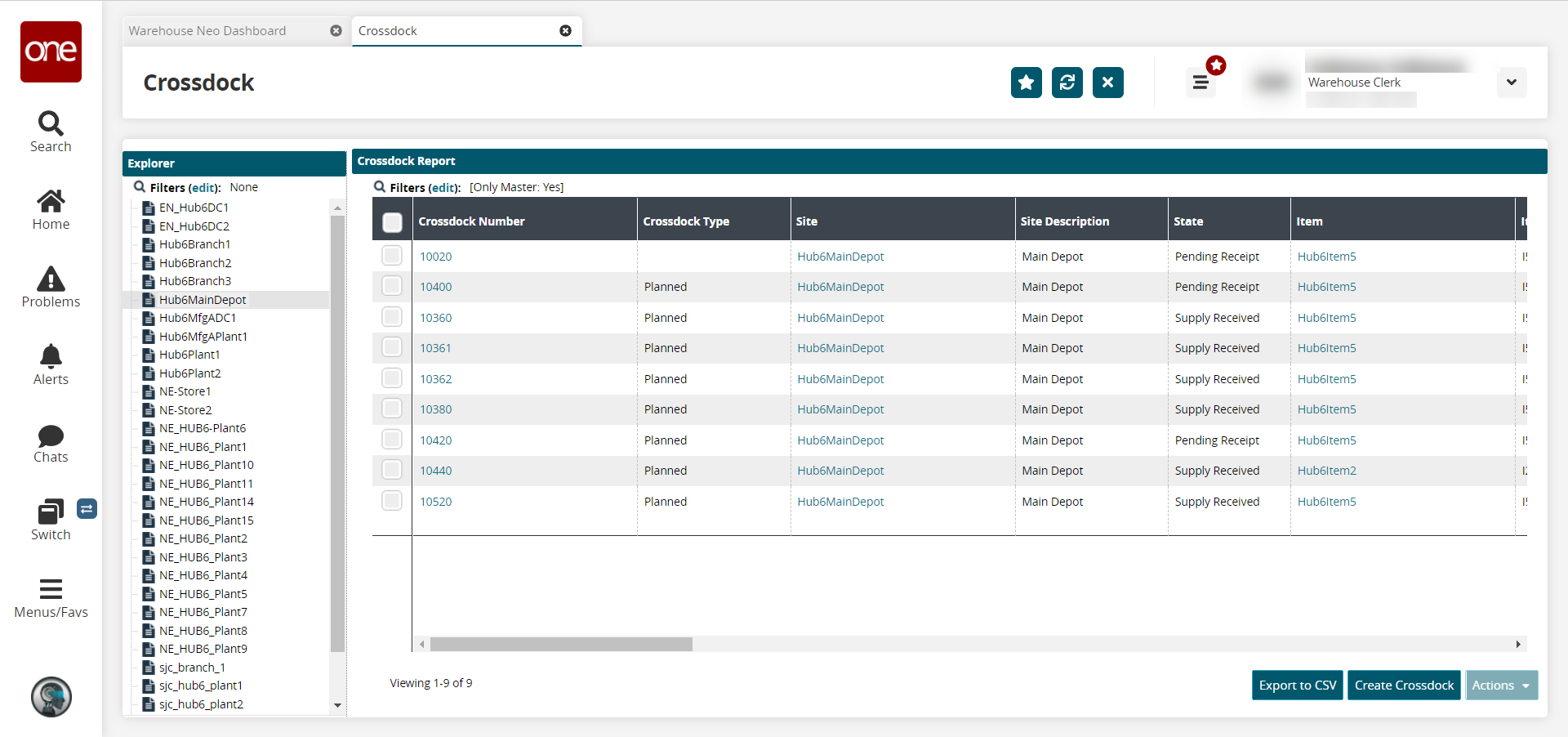
Task: Open the user profile dropdown chevron
Action: tap(1511, 83)
